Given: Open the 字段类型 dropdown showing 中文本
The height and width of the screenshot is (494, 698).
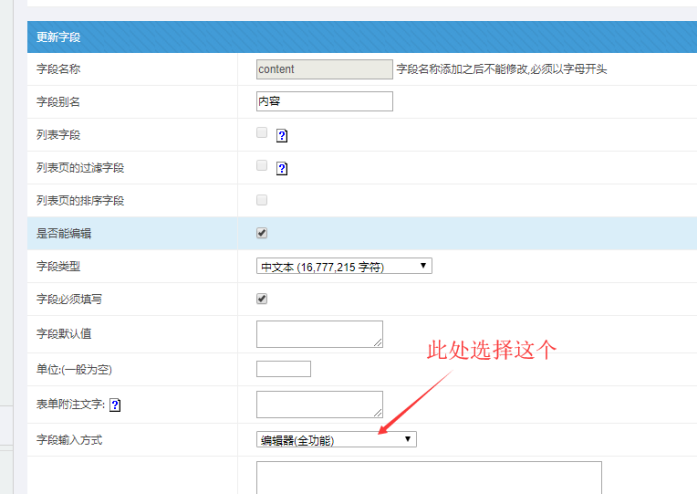Looking at the screenshot, I should click(x=344, y=266).
